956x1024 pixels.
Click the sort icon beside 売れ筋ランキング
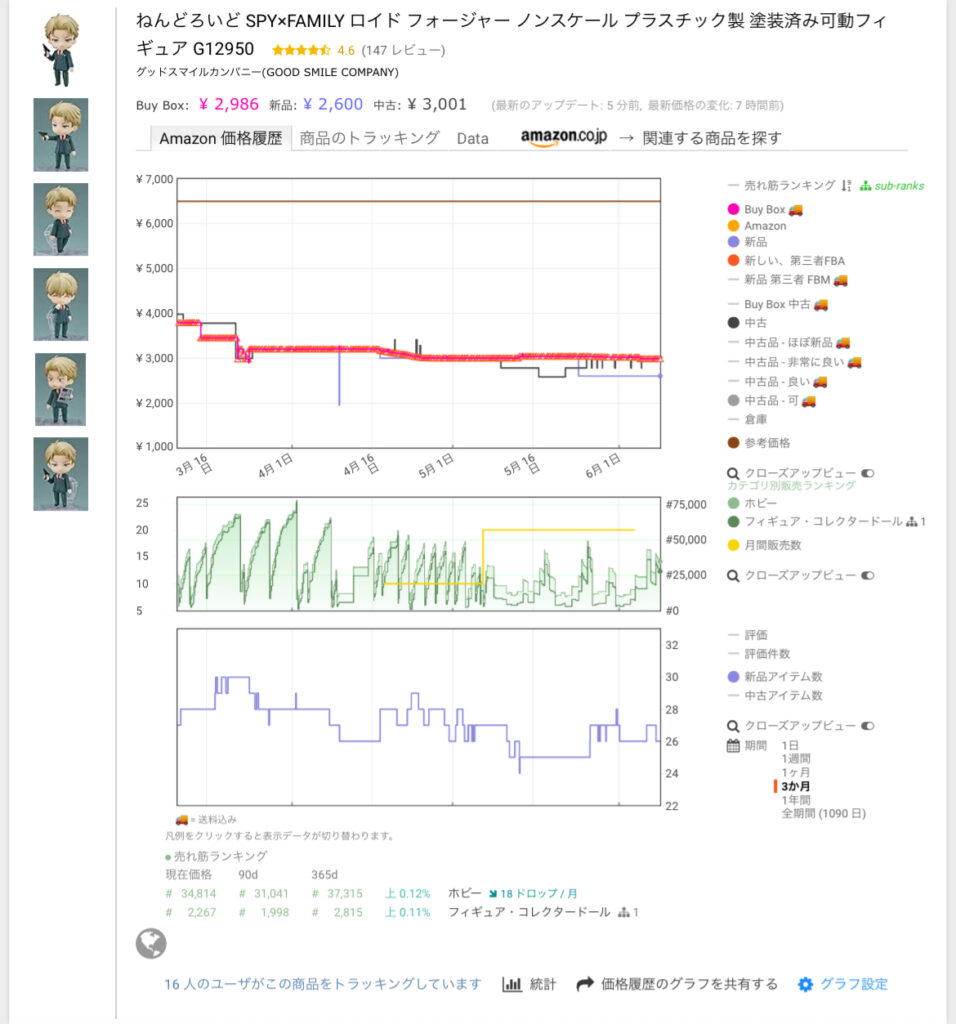pyautogui.click(x=846, y=186)
